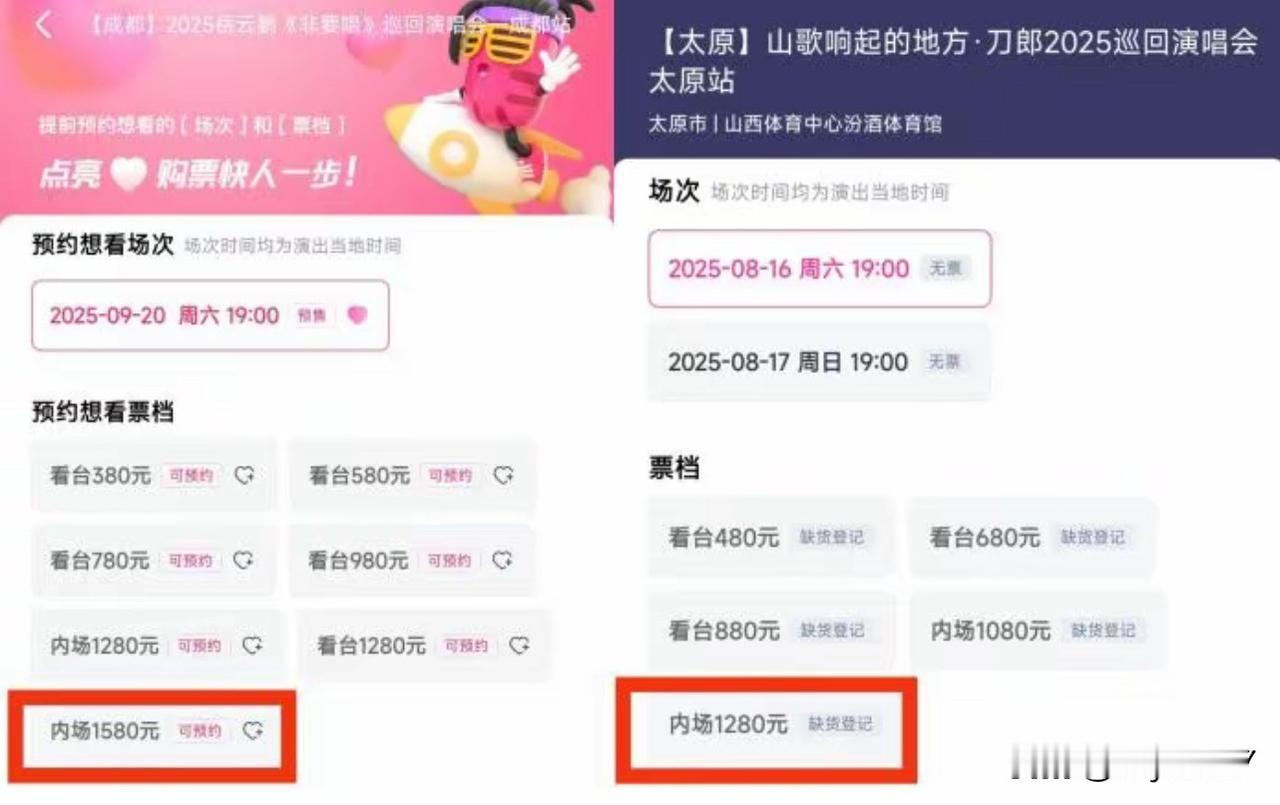Select the 2025-09-20 周六 19:00 presale session

point(210,316)
